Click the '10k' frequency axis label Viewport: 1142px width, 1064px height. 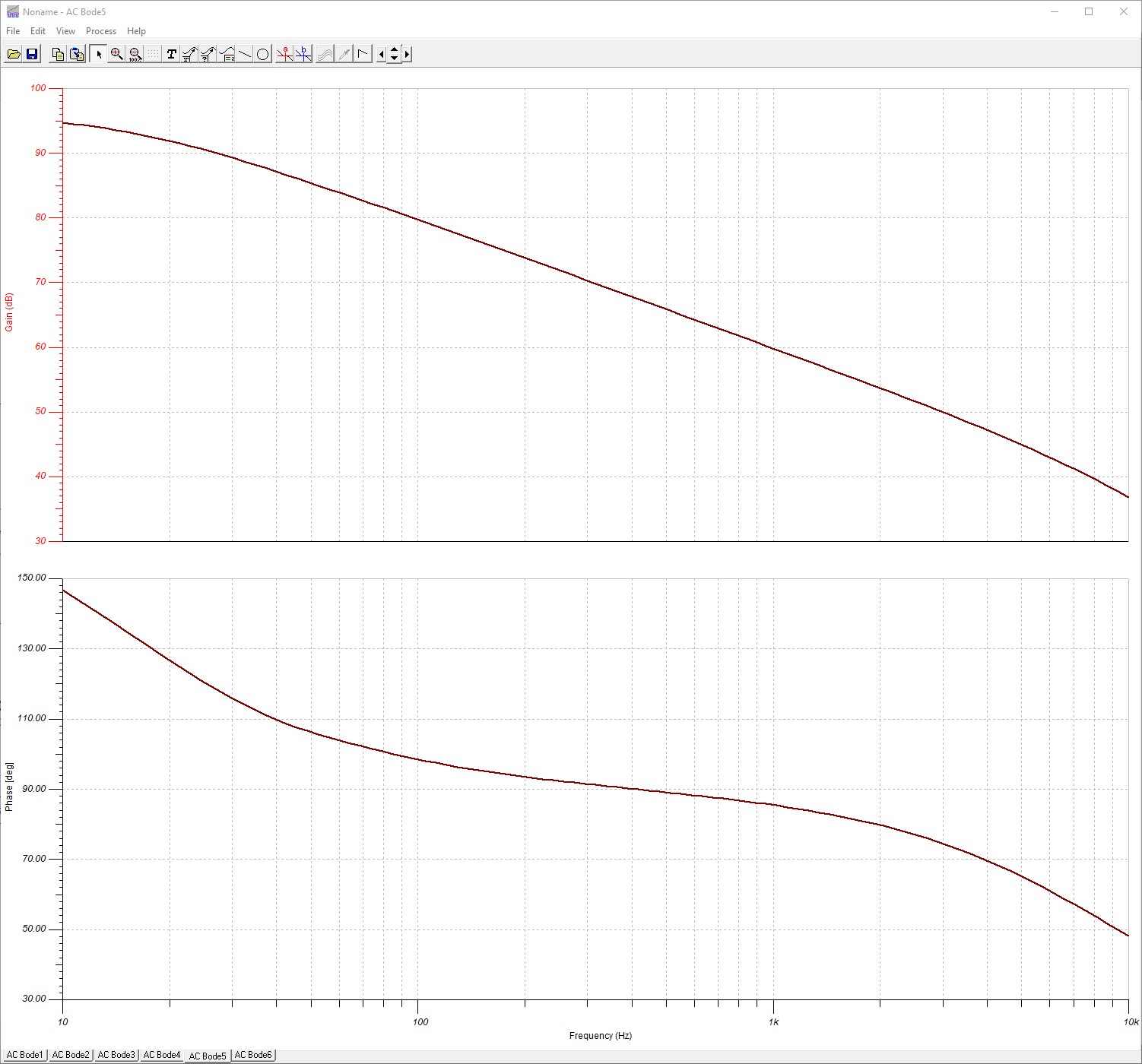coord(1132,1022)
